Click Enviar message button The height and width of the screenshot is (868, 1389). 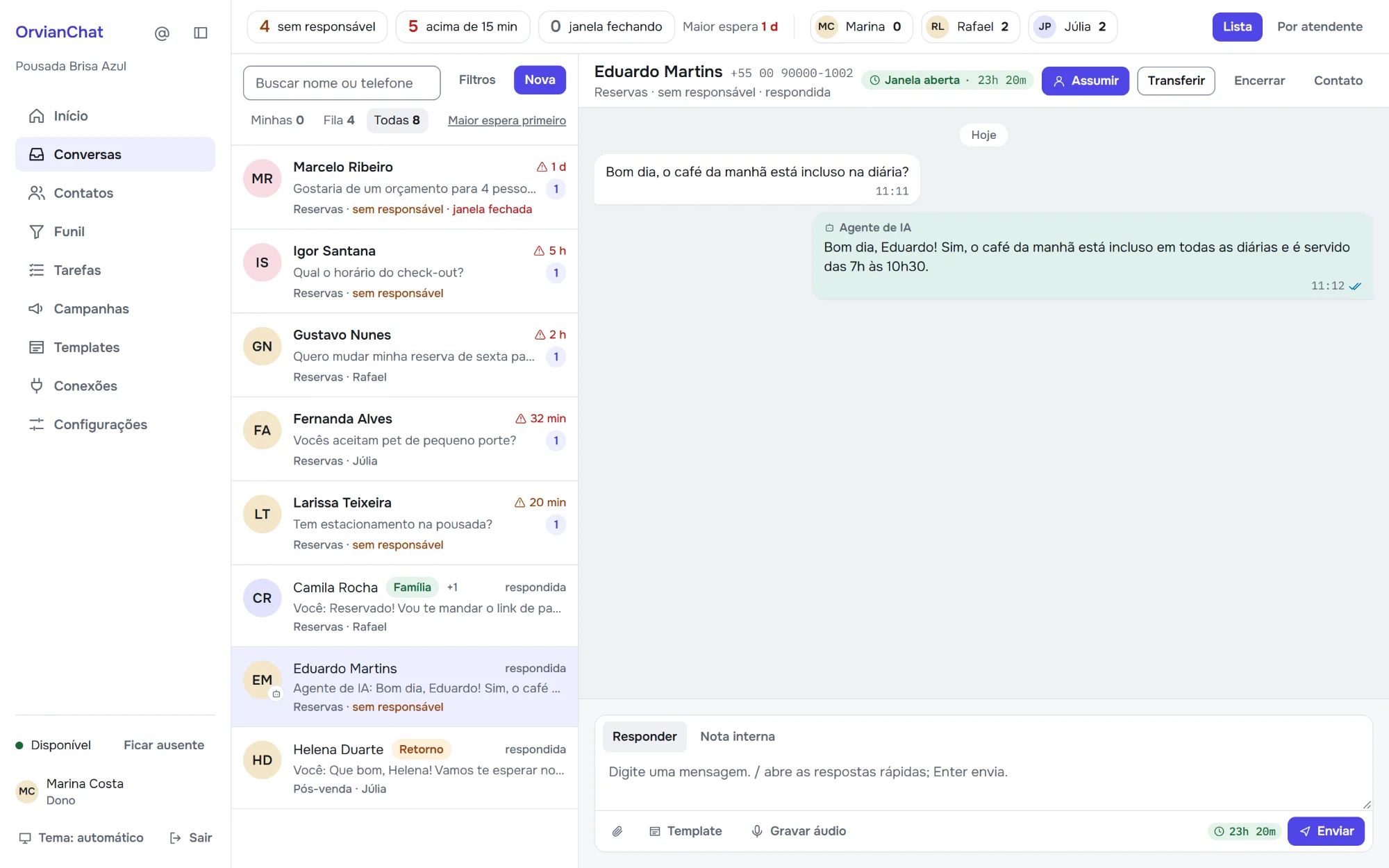click(x=1326, y=831)
